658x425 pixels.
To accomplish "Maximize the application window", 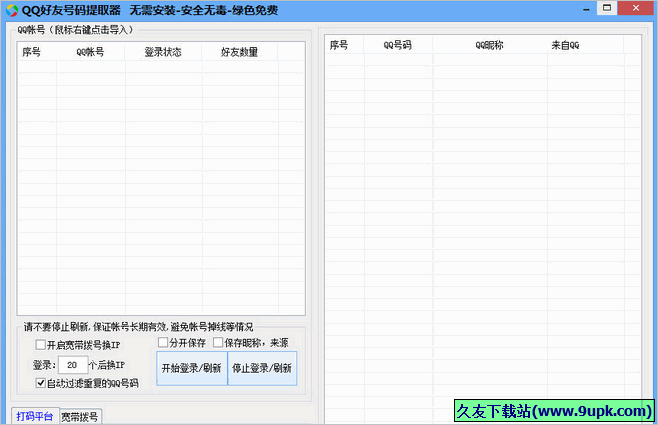I will pos(607,8).
